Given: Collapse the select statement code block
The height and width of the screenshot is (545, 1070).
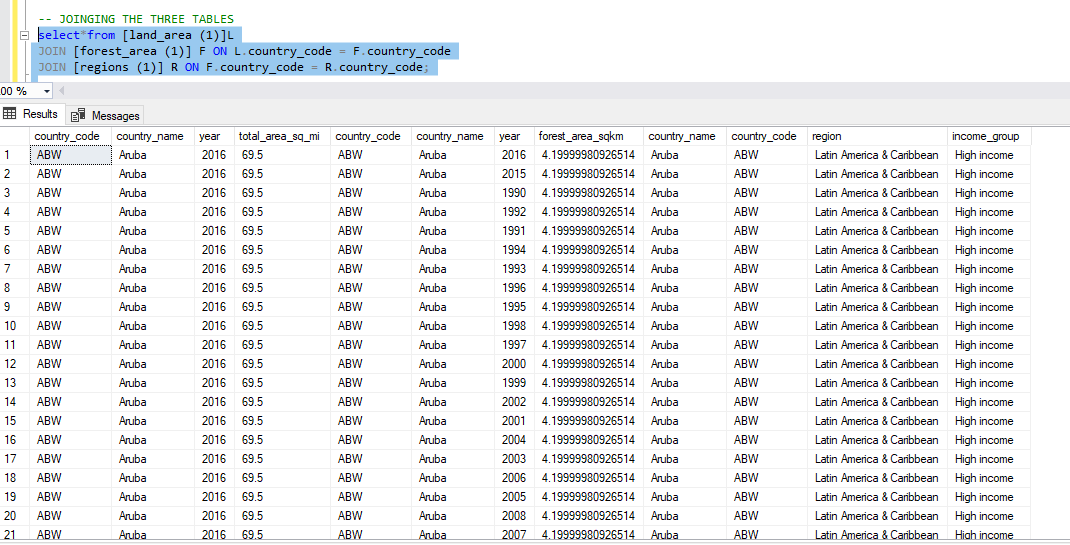Looking at the screenshot, I should coord(24,35).
